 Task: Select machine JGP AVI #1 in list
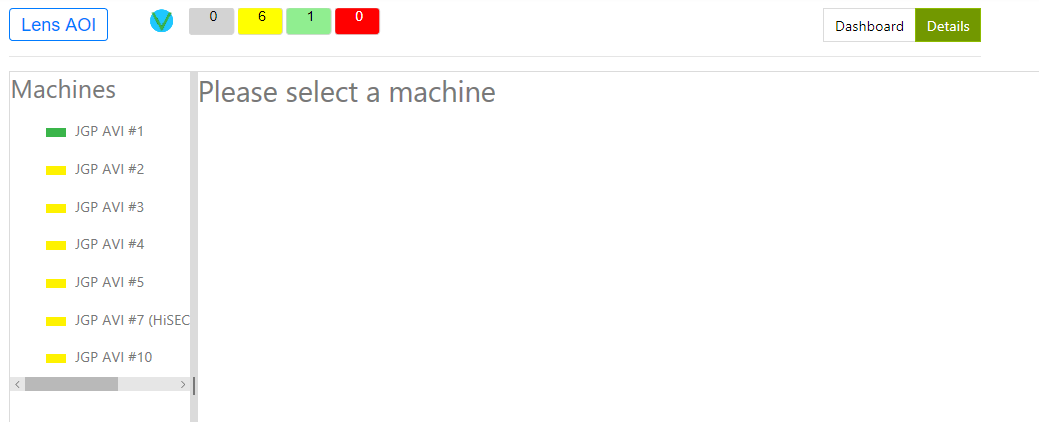click(x=109, y=131)
